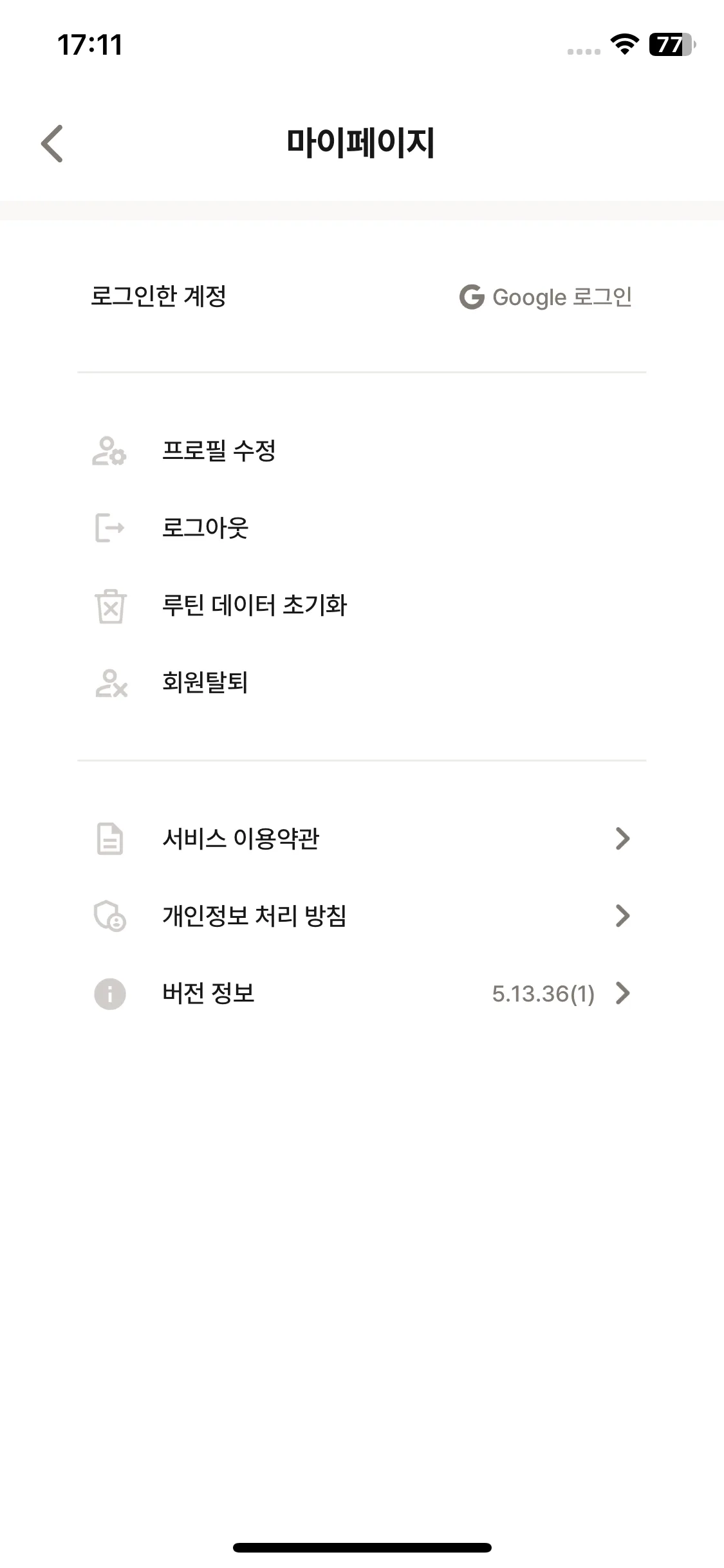
Task: Tap the person-x account deletion icon
Action: click(111, 683)
